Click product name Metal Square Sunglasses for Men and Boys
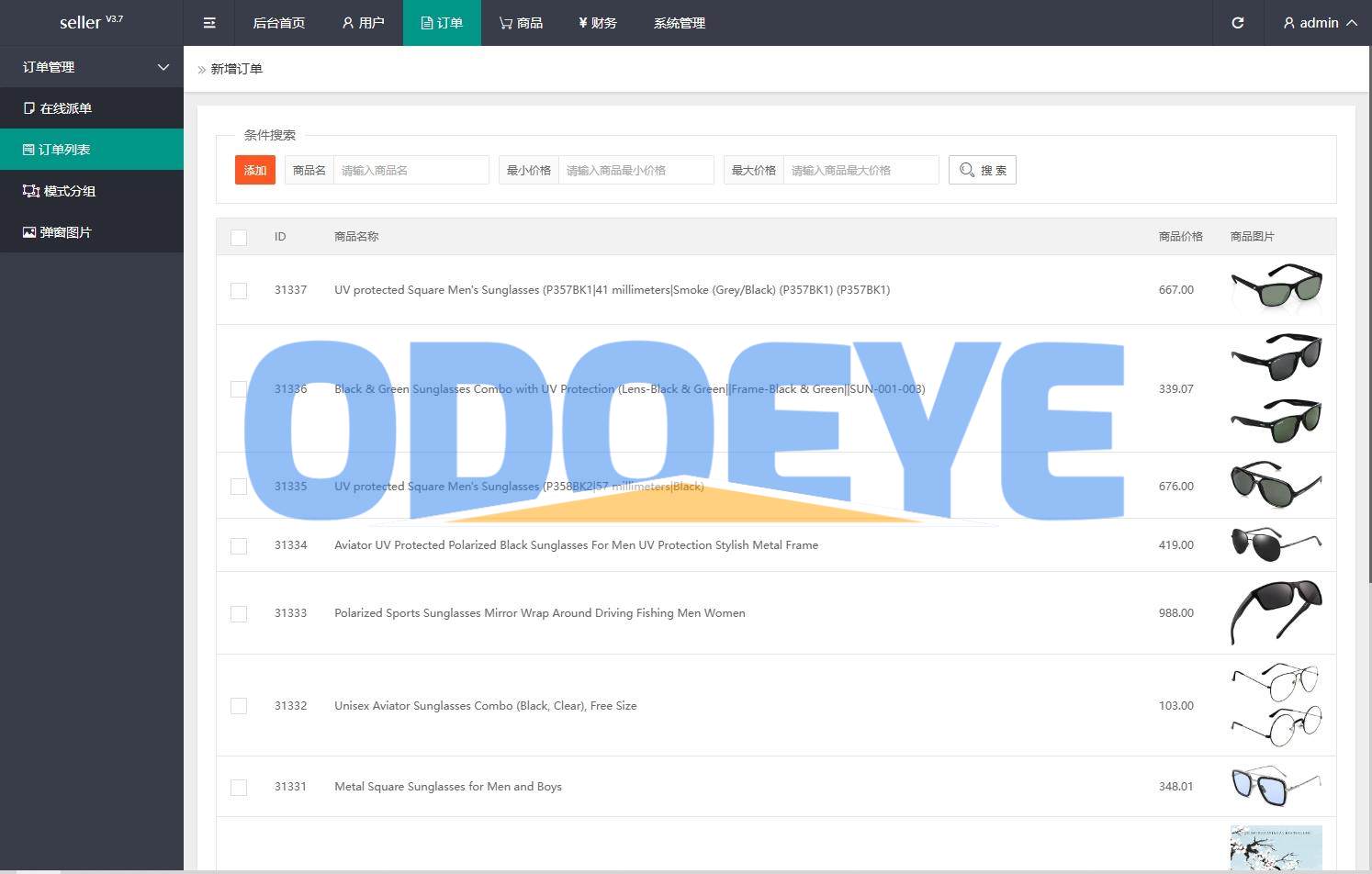Viewport: 1372px width, 874px height. (x=448, y=787)
